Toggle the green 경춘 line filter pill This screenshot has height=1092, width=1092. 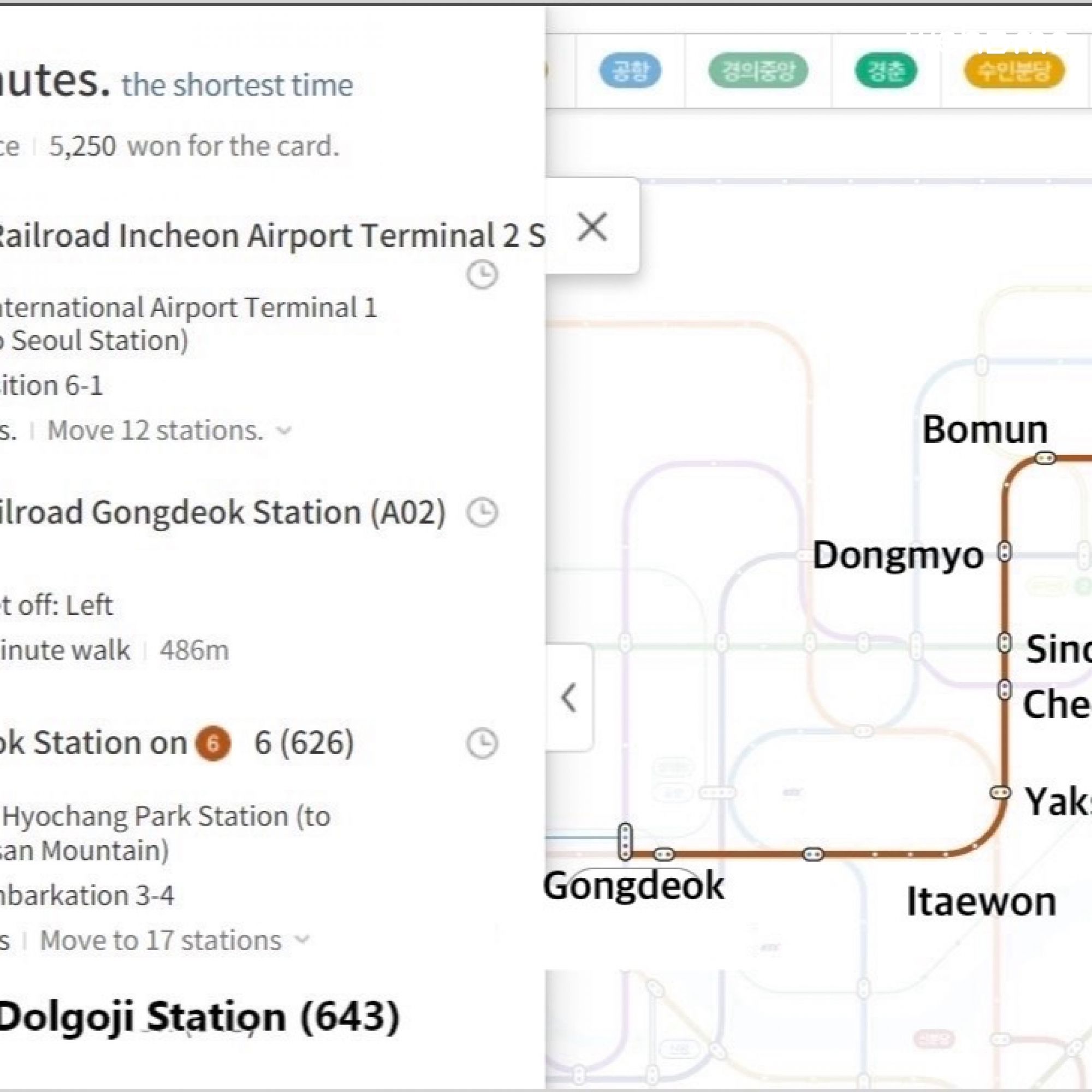click(x=886, y=70)
